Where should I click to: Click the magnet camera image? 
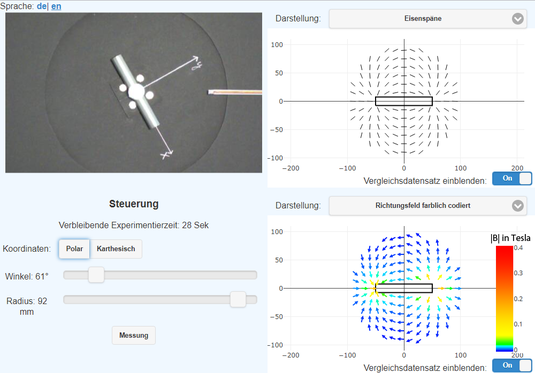point(134,93)
